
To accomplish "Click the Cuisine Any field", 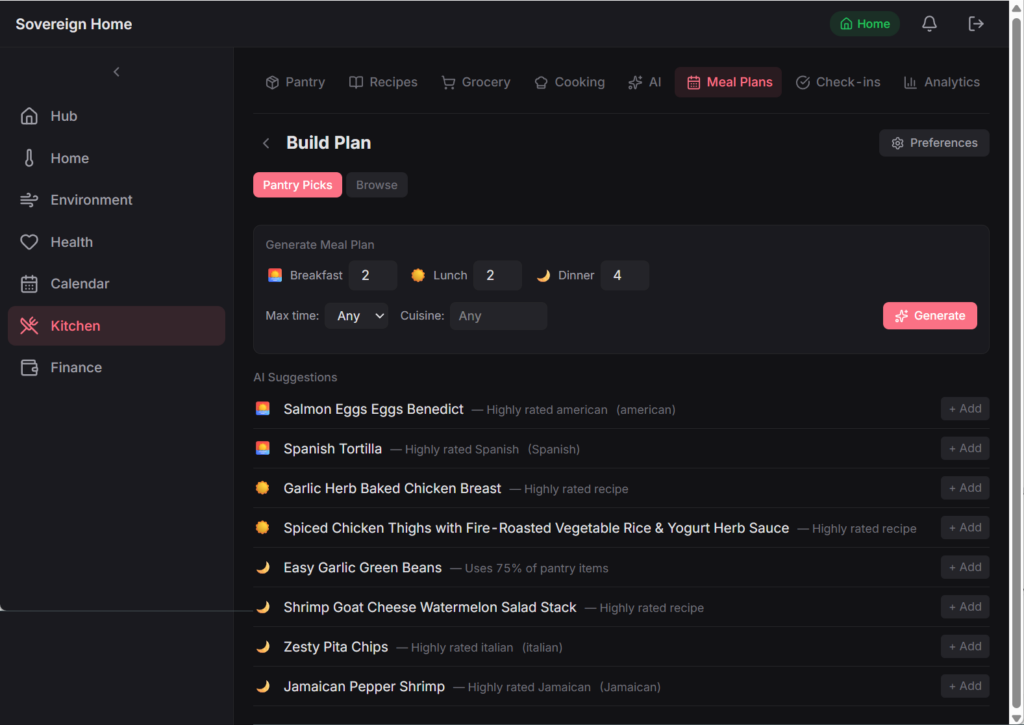I will 498,316.
